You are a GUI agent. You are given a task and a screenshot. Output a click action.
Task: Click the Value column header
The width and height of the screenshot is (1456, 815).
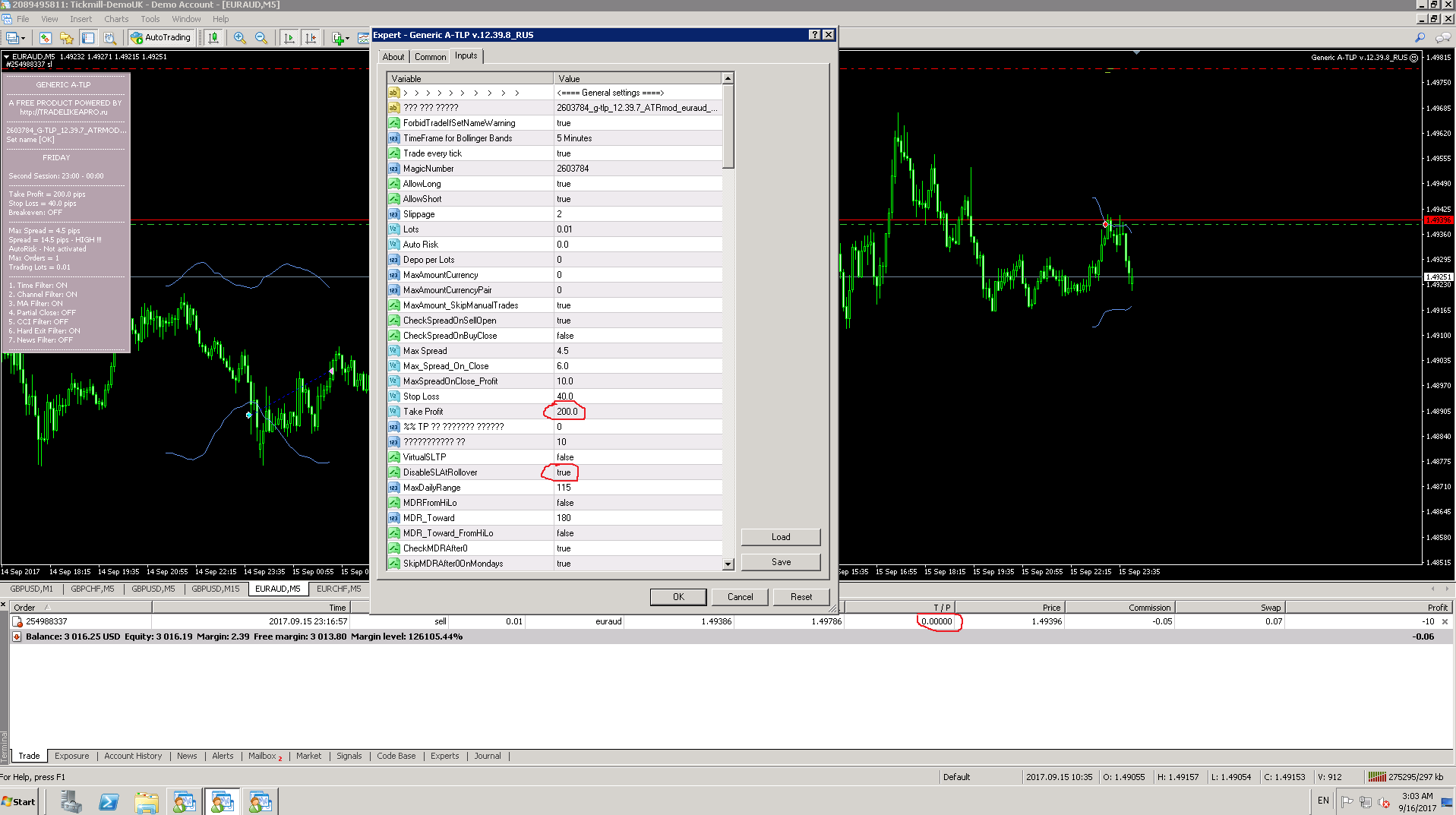637,79
